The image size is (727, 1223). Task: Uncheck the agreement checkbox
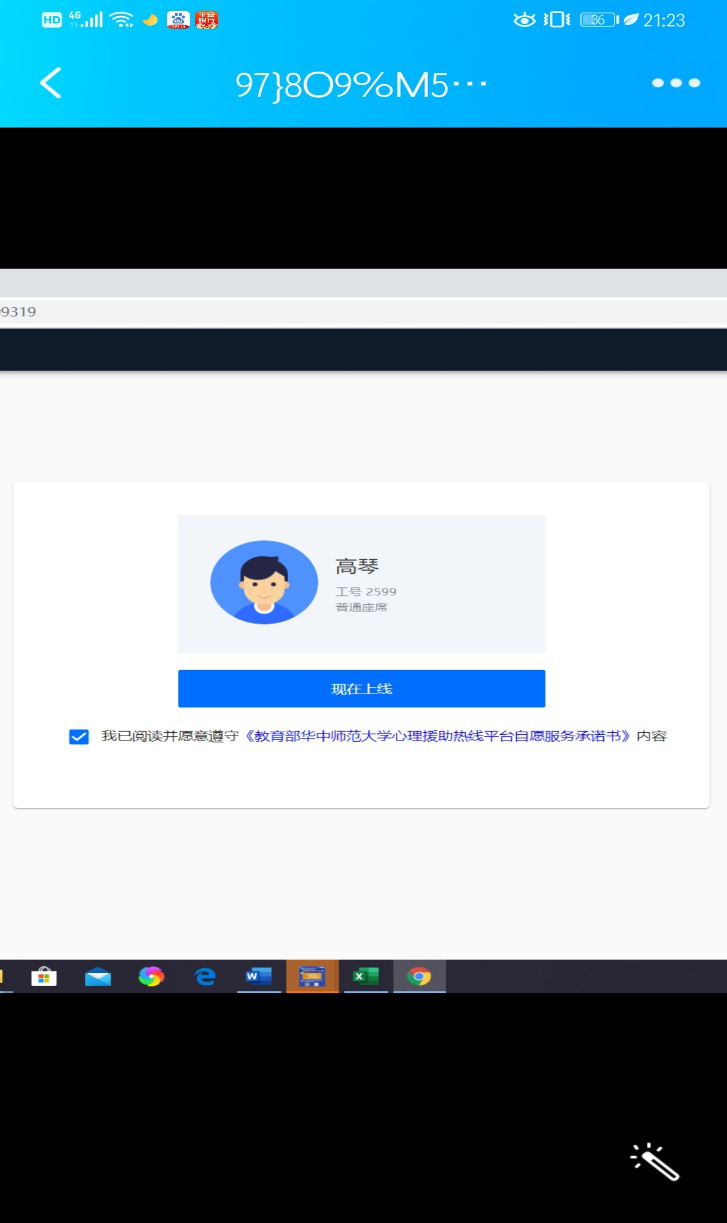coord(79,737)
